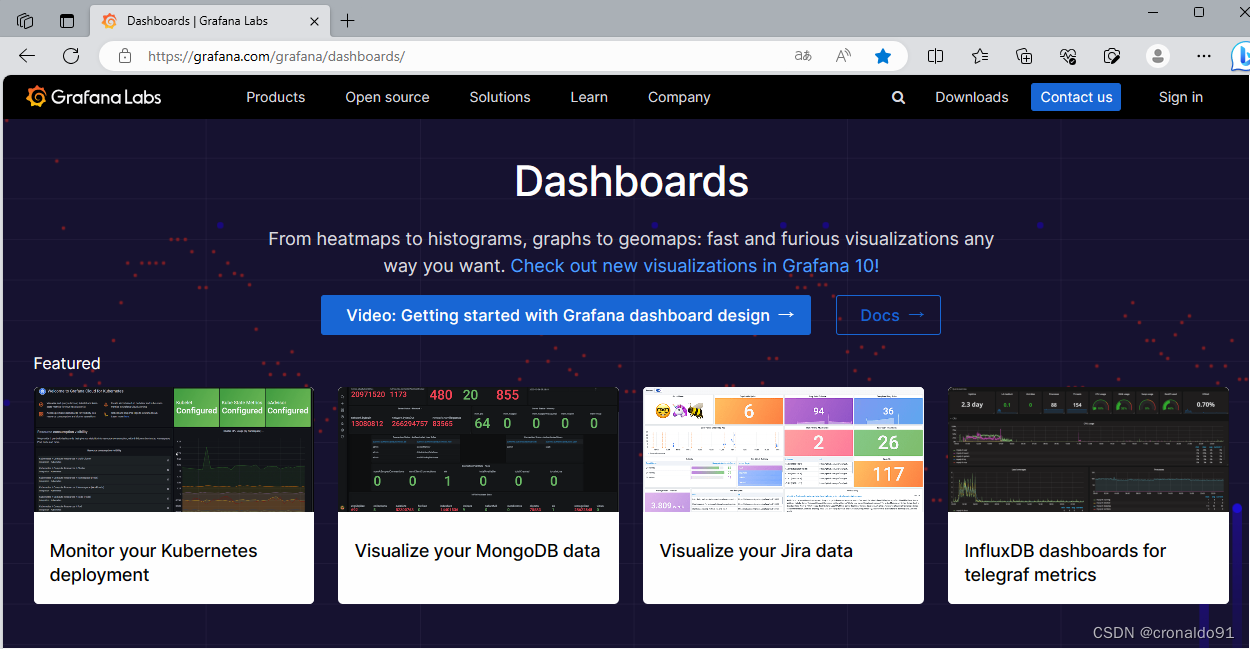This screenshot has height=649, width=1250.
Task: Click 'Visualize your Jira data' title
Action: click(x=756, y=551)
